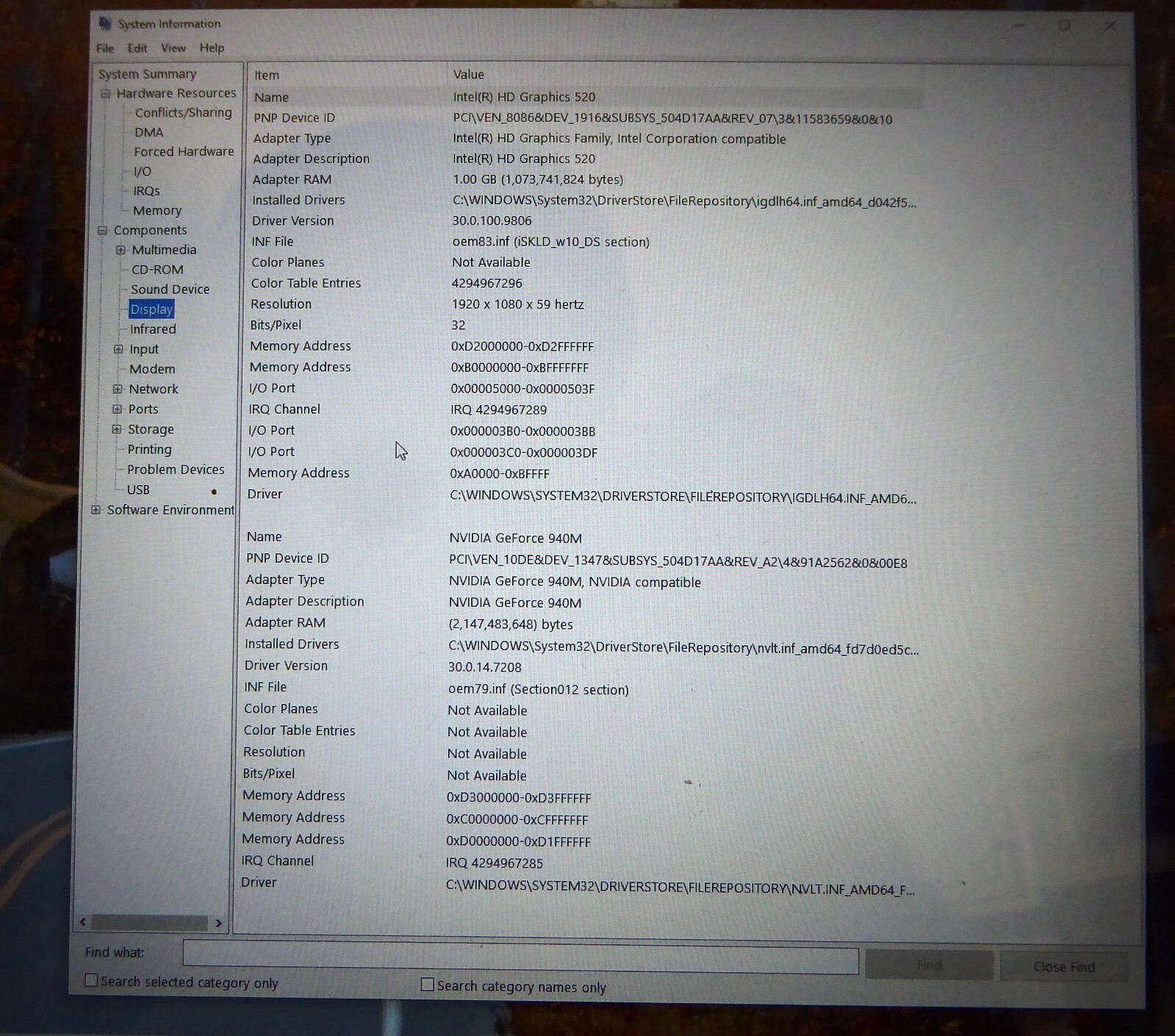The width and height of the screenshot is (1175, 1036).
Task: Click Driver Version value 30.0.100.9806
Action: tap(492, 221)
